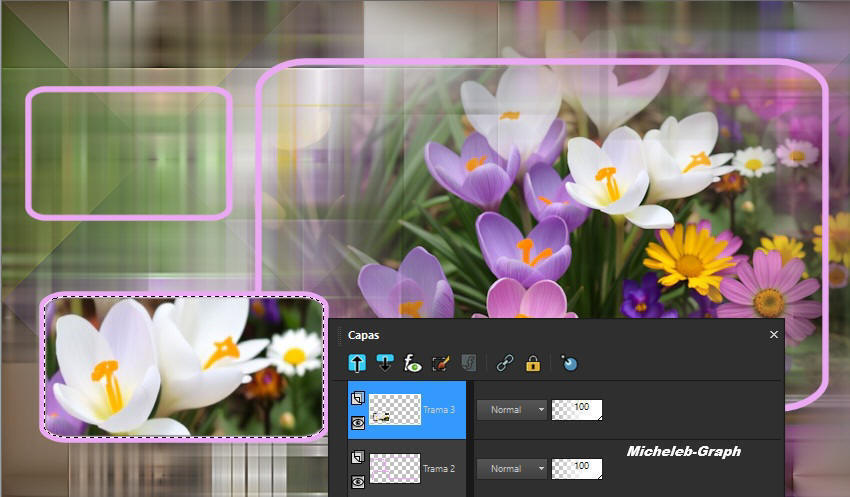Click the Capas panel title
Screen dimensions: 850x497
tap(364, 335)
